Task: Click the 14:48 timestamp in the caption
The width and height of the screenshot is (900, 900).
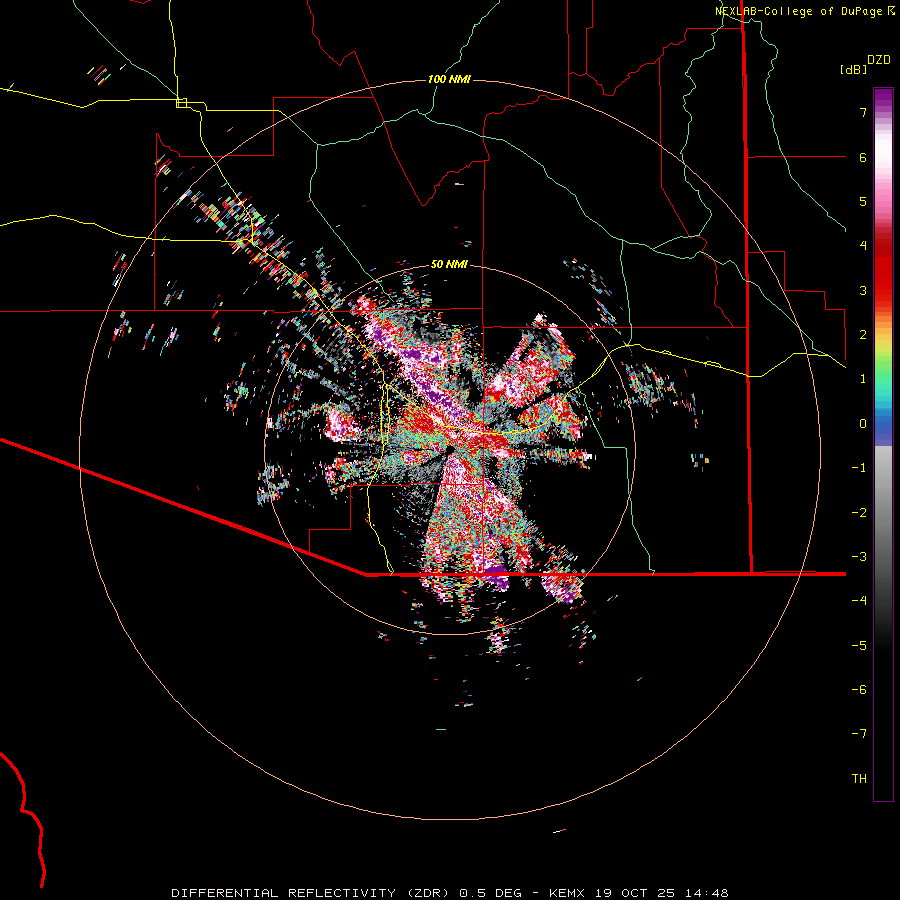Action: point(708,893)
